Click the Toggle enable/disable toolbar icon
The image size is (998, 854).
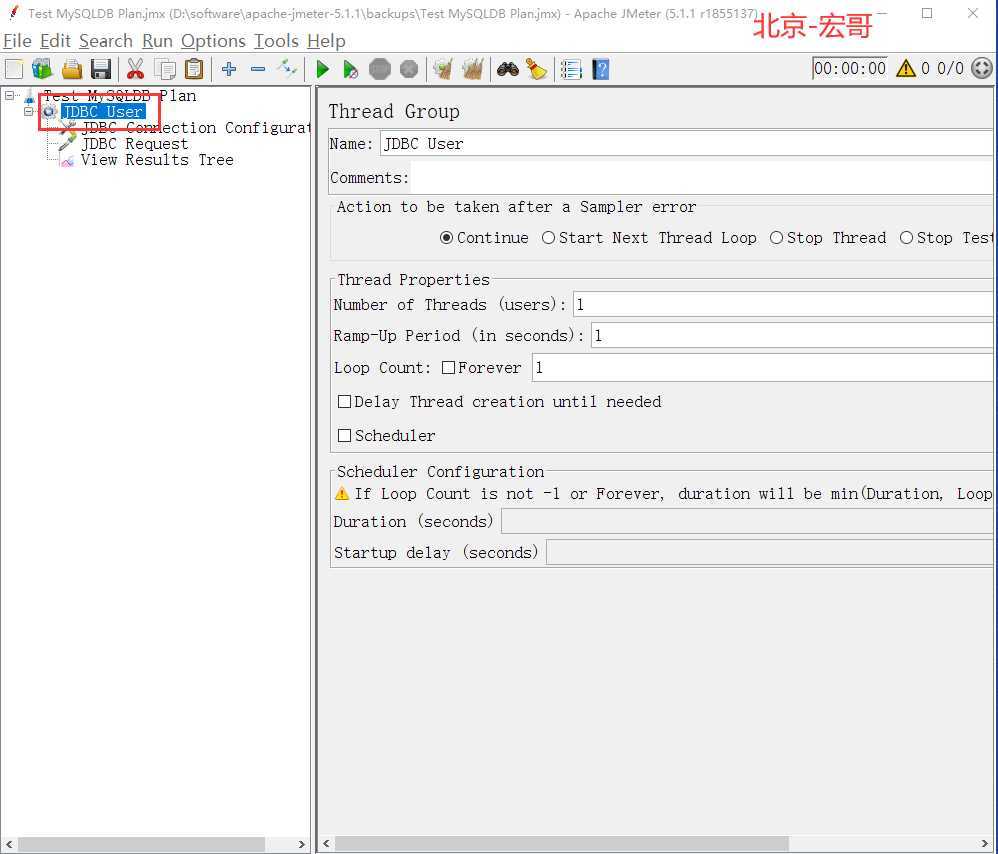[x=287, y=67]
